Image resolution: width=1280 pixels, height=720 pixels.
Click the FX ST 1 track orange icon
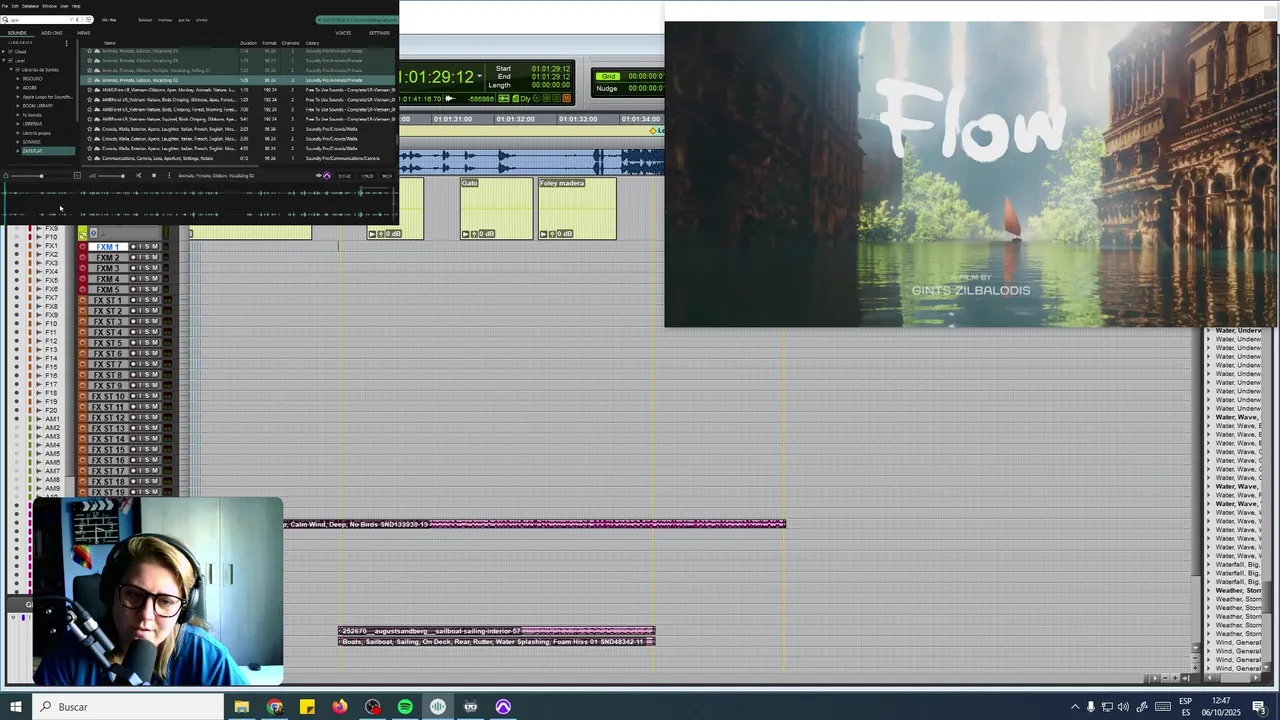83,300
